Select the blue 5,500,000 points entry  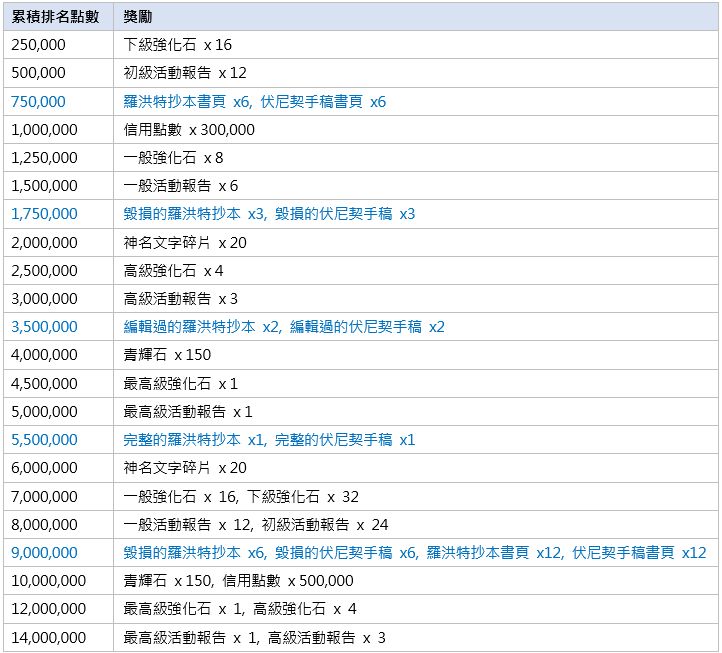pos(44,439)
